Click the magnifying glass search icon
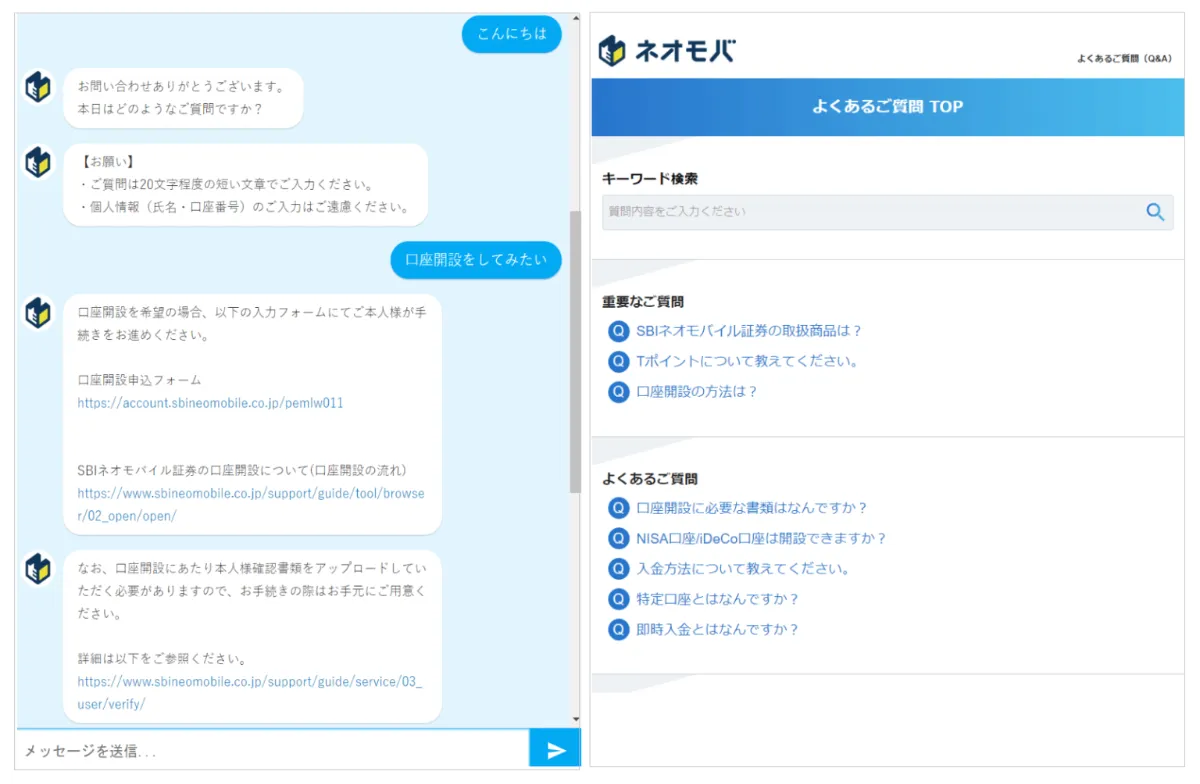Viewport: 1200px width, 784px height. click(1155, 212)
